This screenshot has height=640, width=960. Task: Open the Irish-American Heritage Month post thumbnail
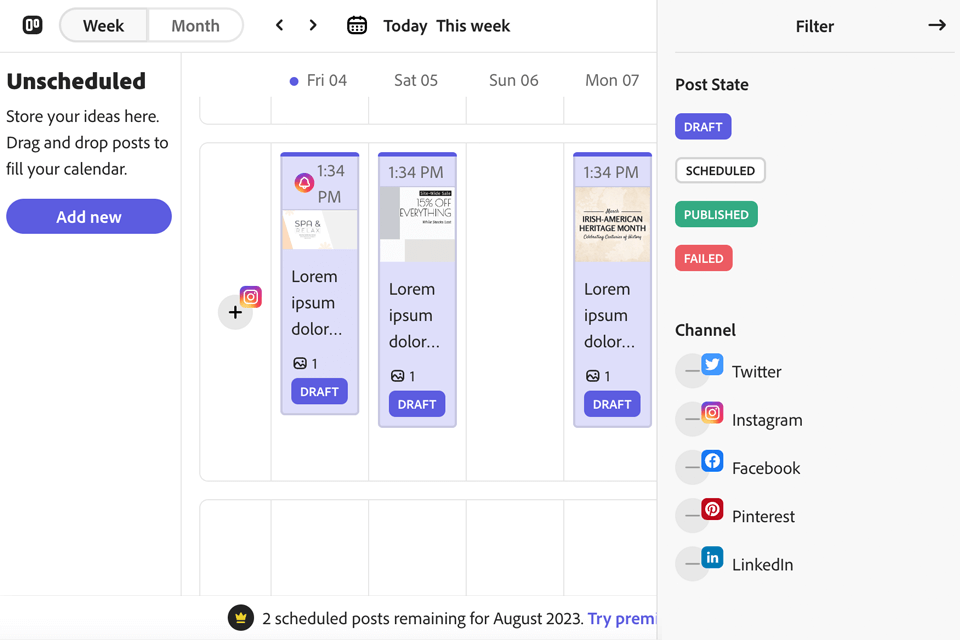click(612, 225)
